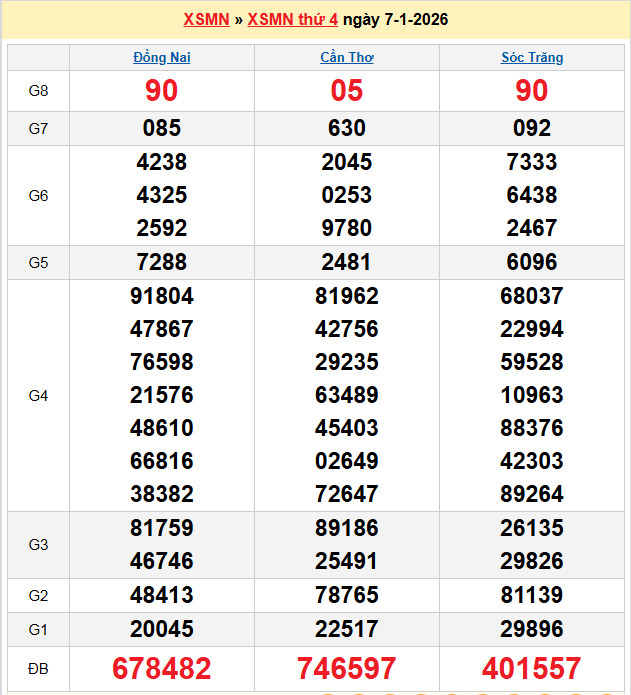Select the G8 row label

(x=38, y=91)
